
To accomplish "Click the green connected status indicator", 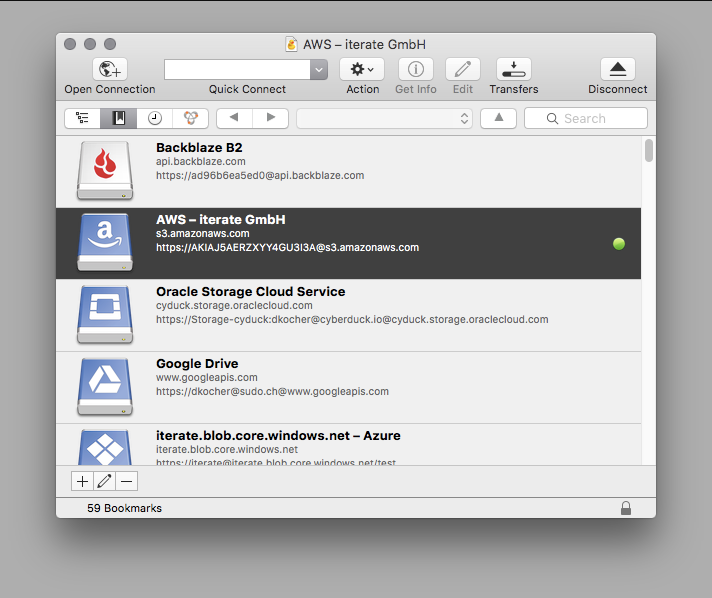I will tap(618, 244).
